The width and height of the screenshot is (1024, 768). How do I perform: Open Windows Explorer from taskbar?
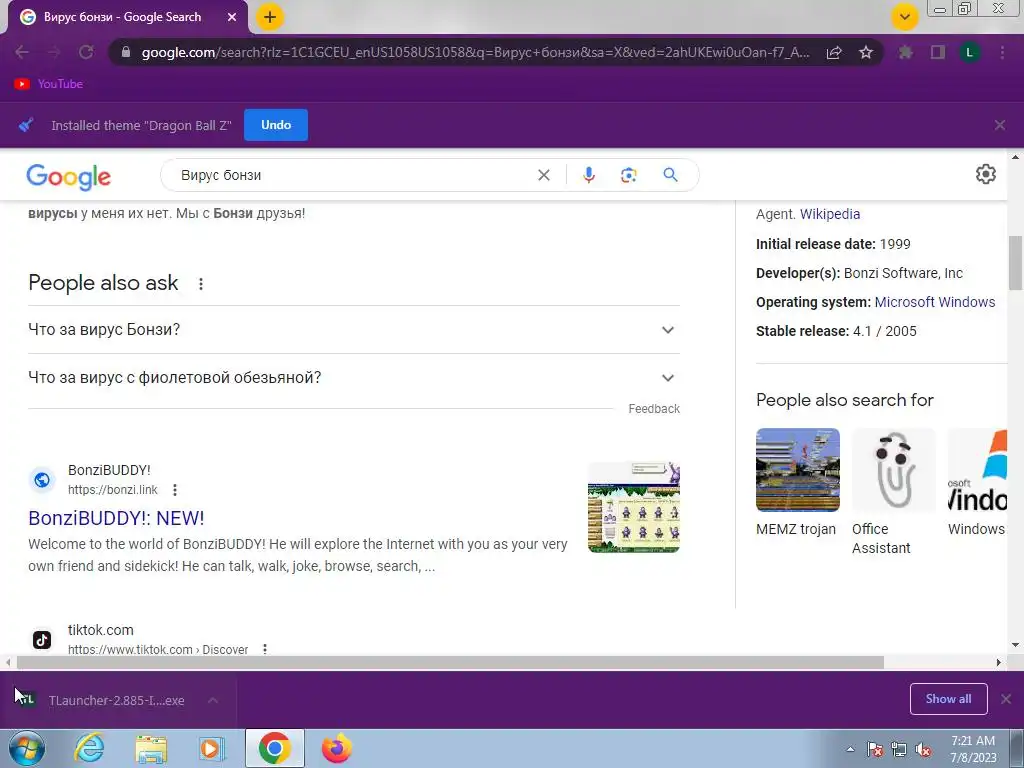[x=151, y=748]
